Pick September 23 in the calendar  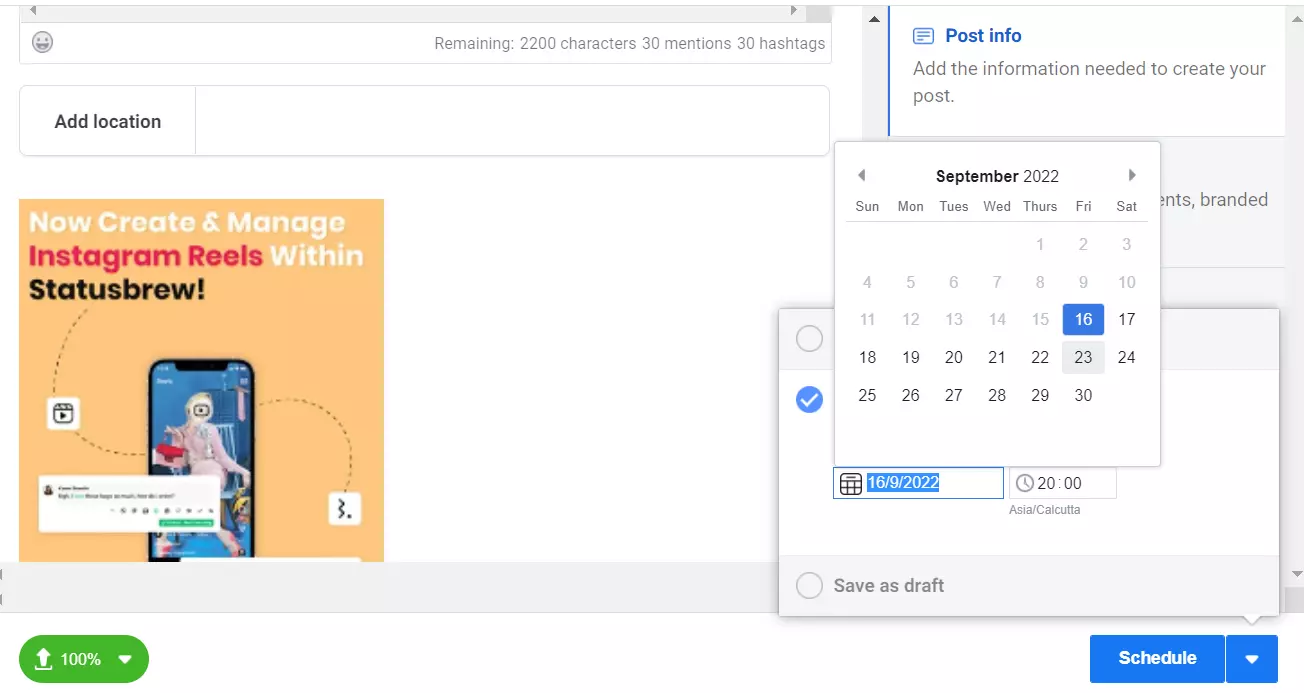tap(1083, 357)
